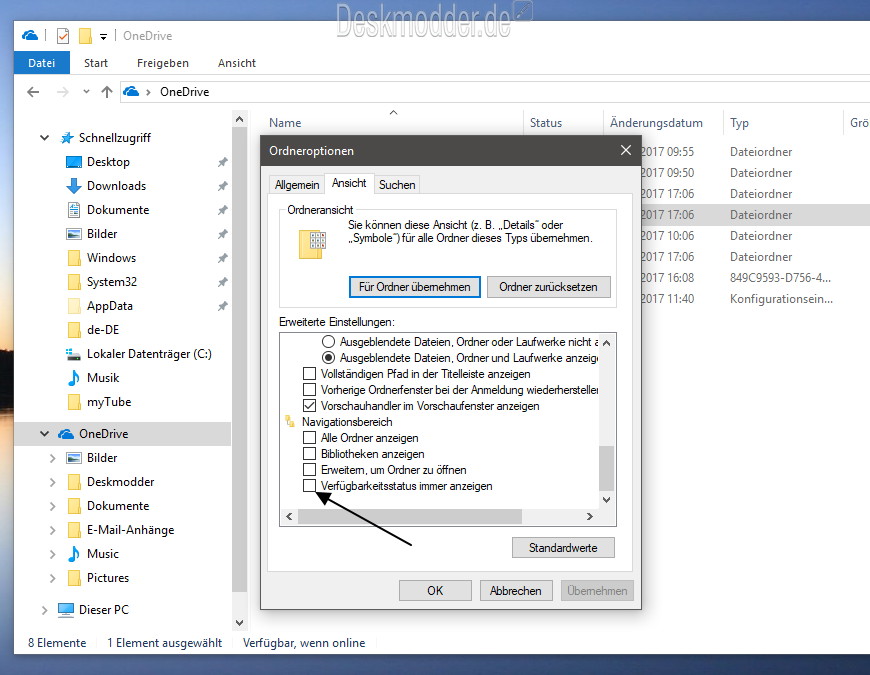The image size is (870, 675).
Task: Expand Dokumente under OneDrive
Action: (53, 506)
